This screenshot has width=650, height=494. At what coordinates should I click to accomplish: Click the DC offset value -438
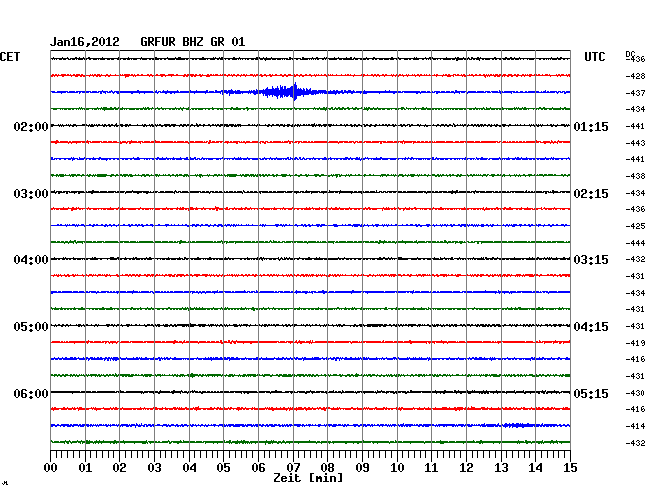point(635,176)
